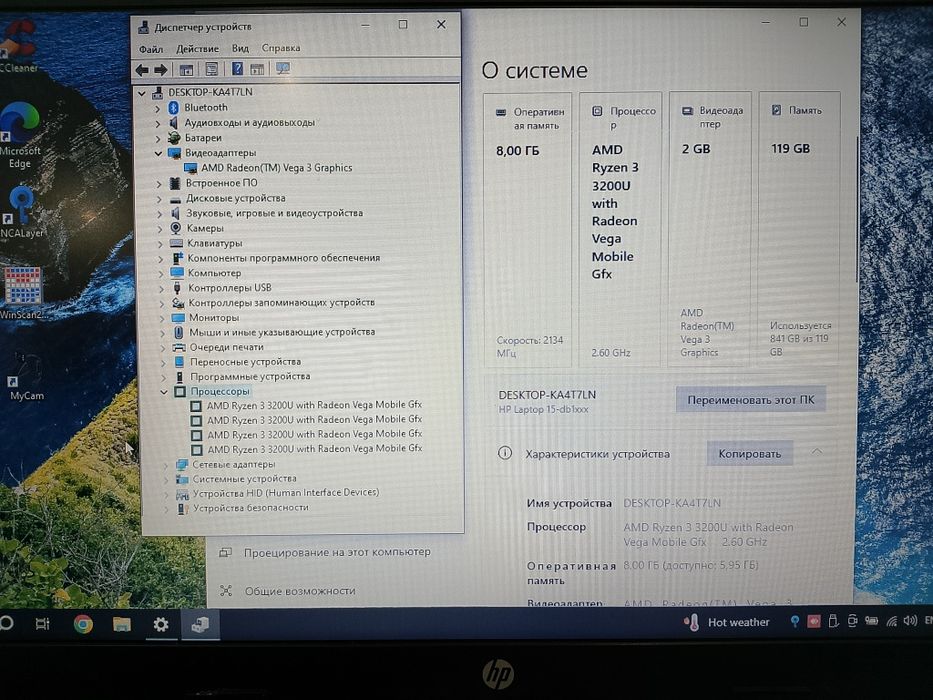The width and height of the screenshot is (933, 700).
Task: Select the Клавиатуры category icon
Action: point(176,243)
